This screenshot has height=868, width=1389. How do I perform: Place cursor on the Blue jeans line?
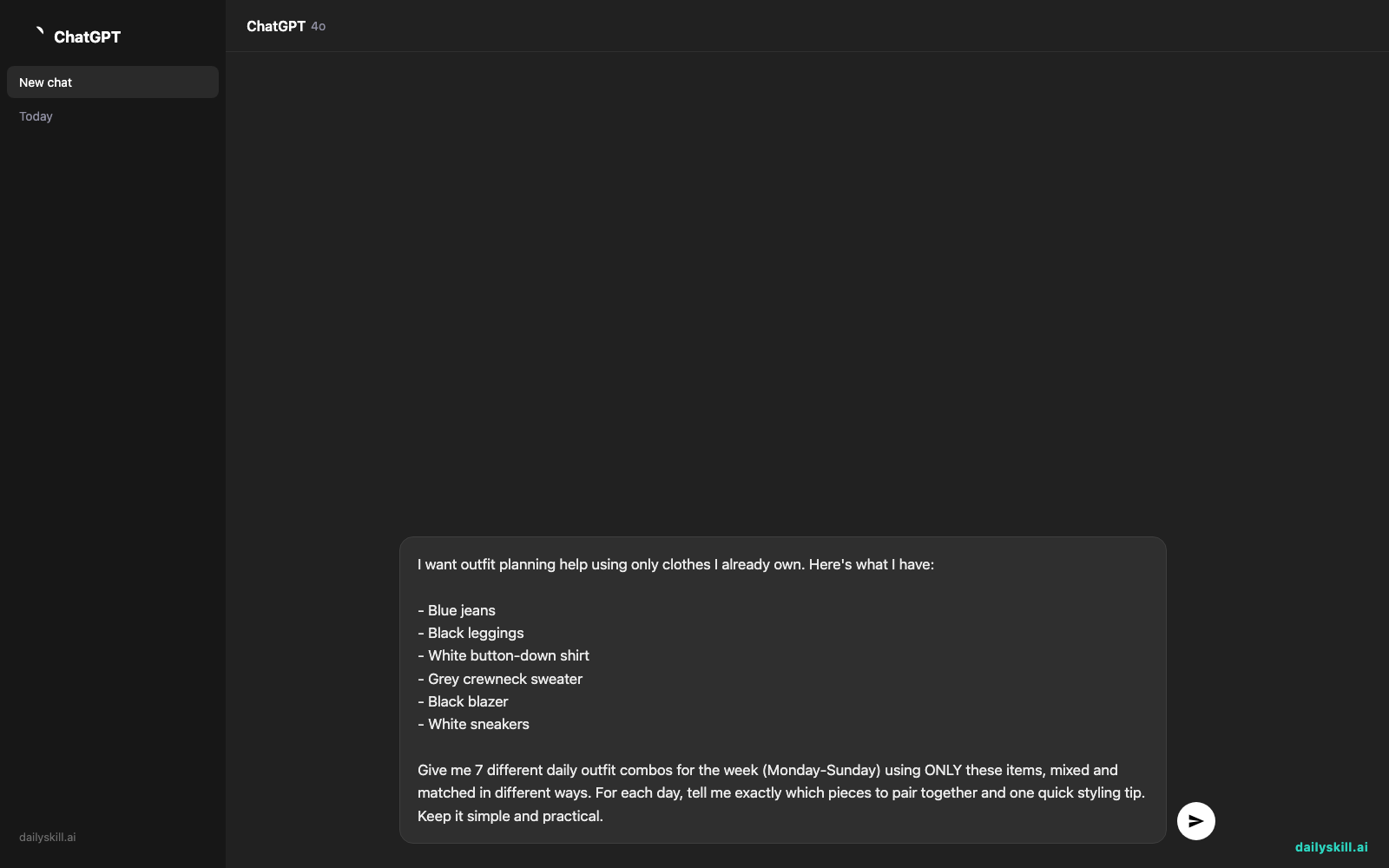[x=457, y=610]
